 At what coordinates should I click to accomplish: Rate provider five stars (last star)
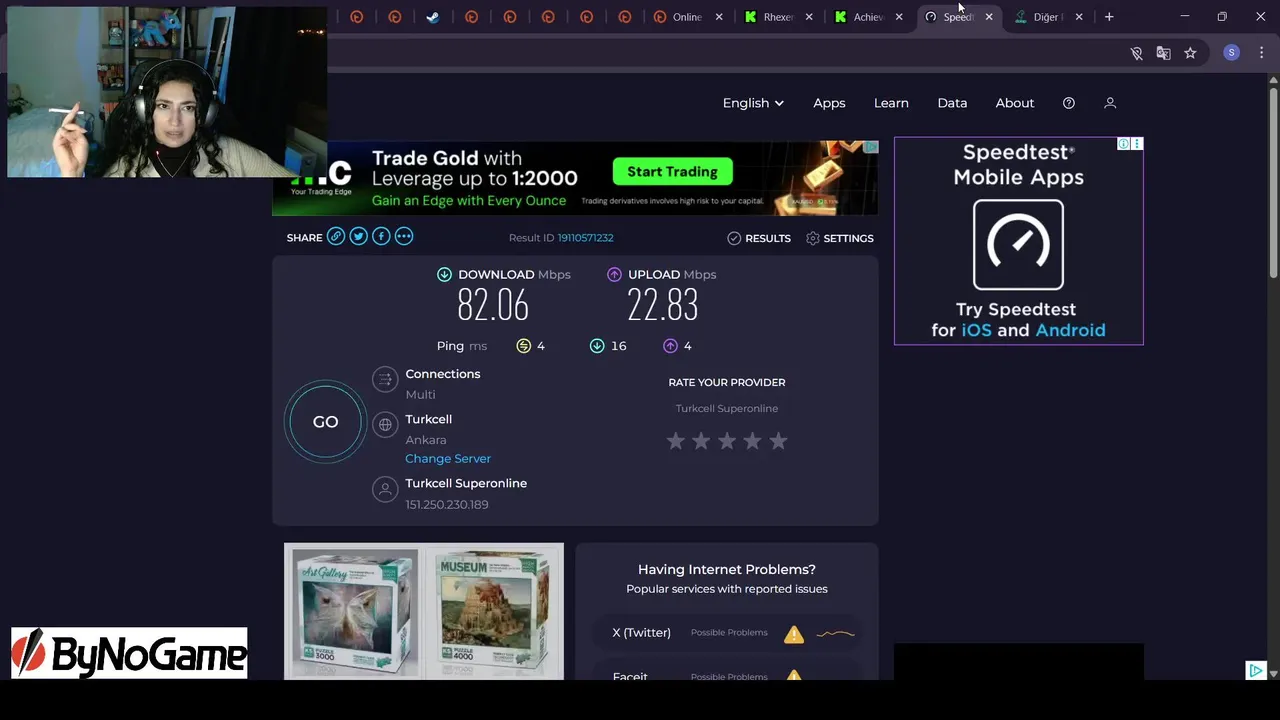(x=778, y=441)
